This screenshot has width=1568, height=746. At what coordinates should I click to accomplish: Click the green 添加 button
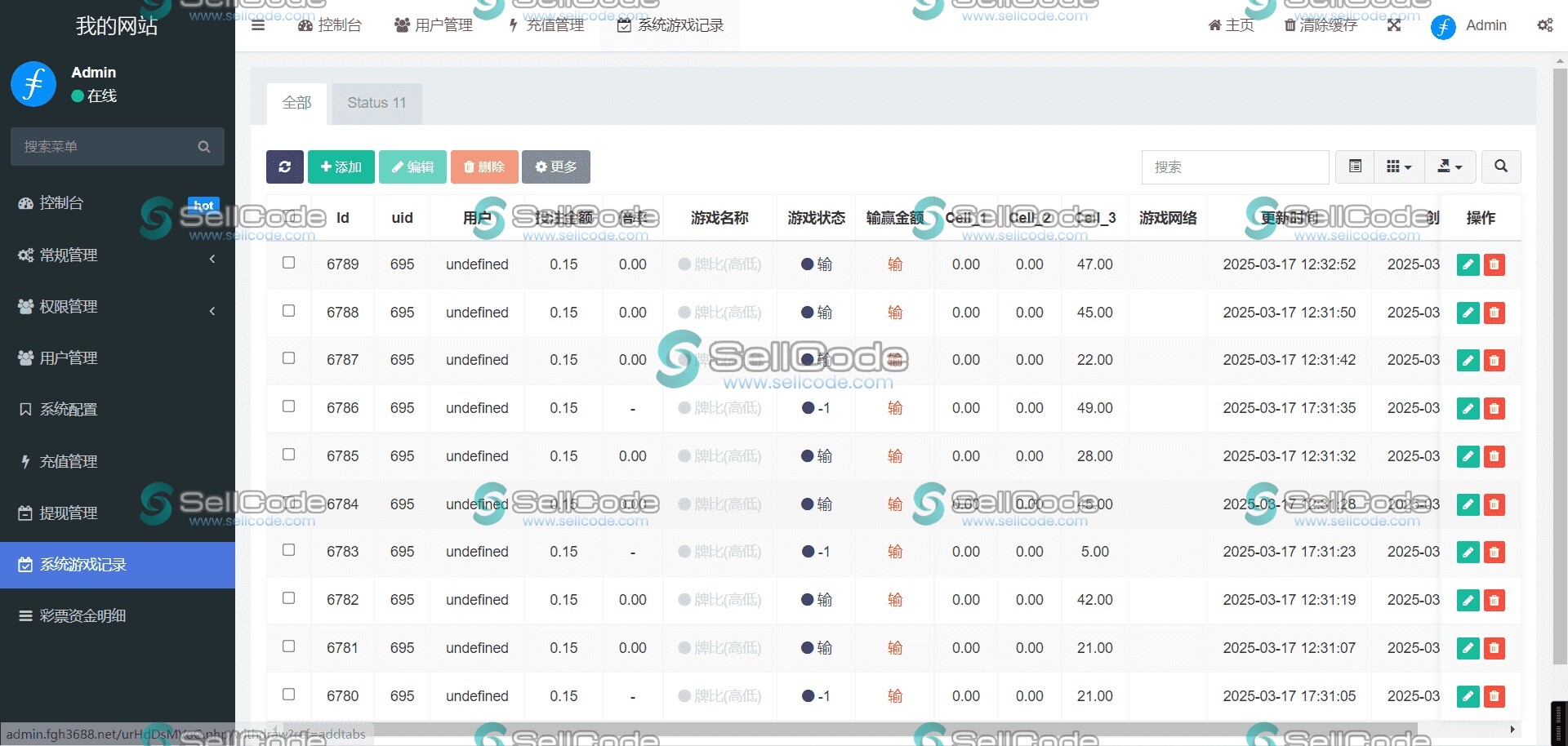pyautogui.click(x=341, y=167)
